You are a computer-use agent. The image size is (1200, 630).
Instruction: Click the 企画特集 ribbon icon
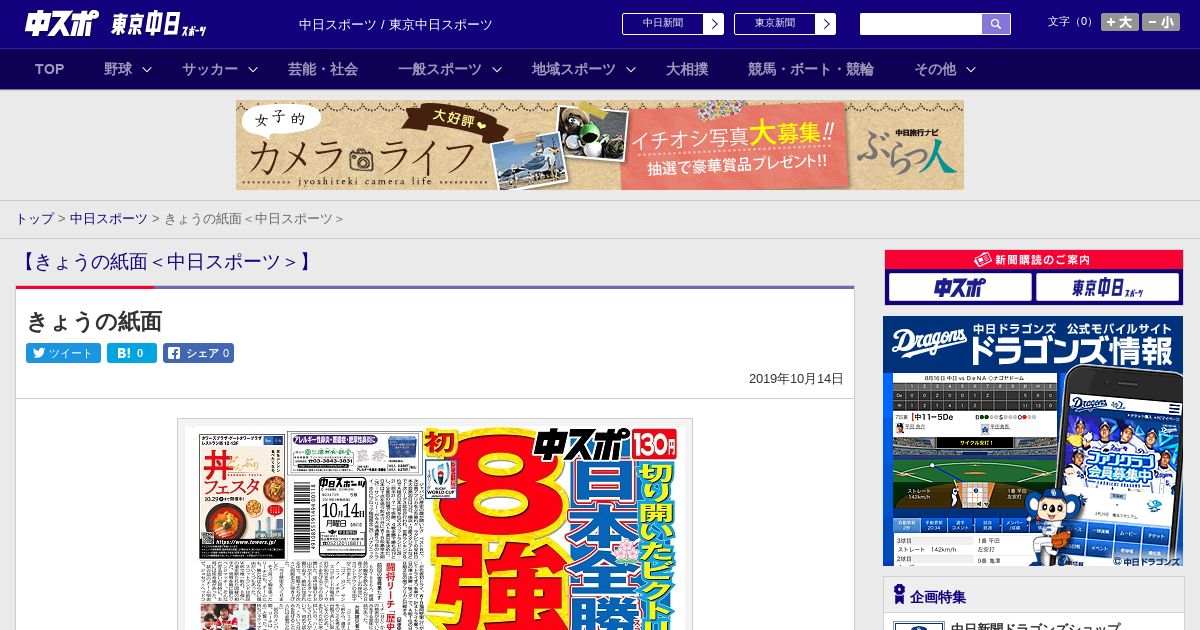pos(899,595)
